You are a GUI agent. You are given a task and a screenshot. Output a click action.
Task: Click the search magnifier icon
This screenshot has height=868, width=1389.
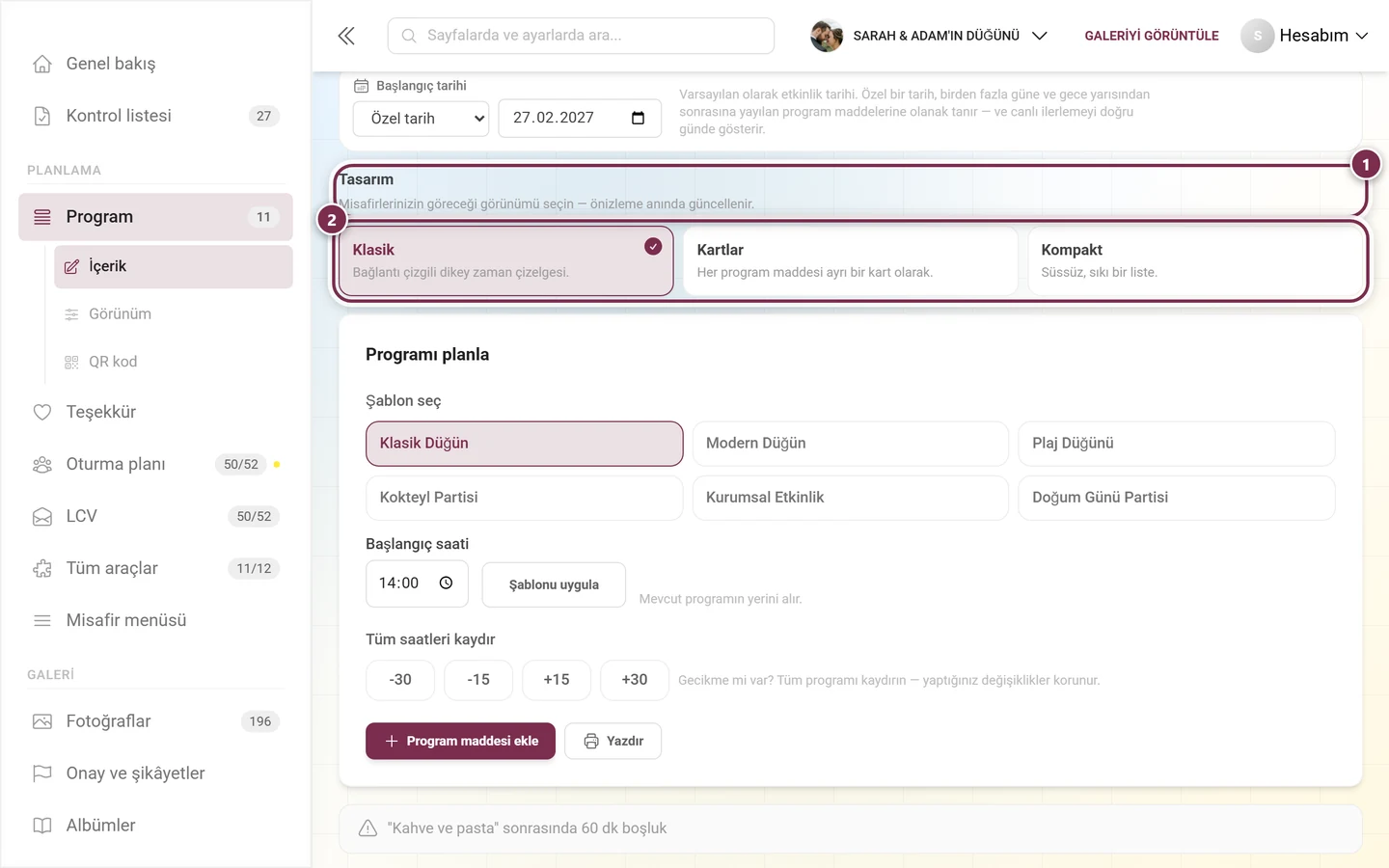409,36
